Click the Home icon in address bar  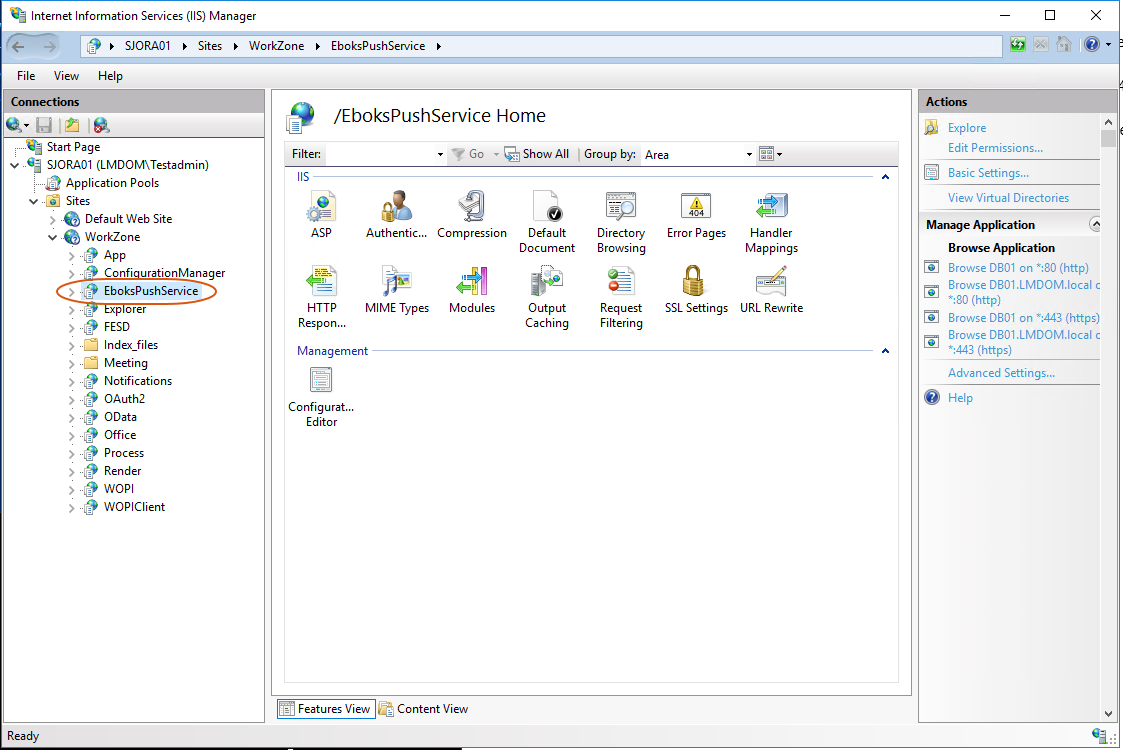(1064, 44)
